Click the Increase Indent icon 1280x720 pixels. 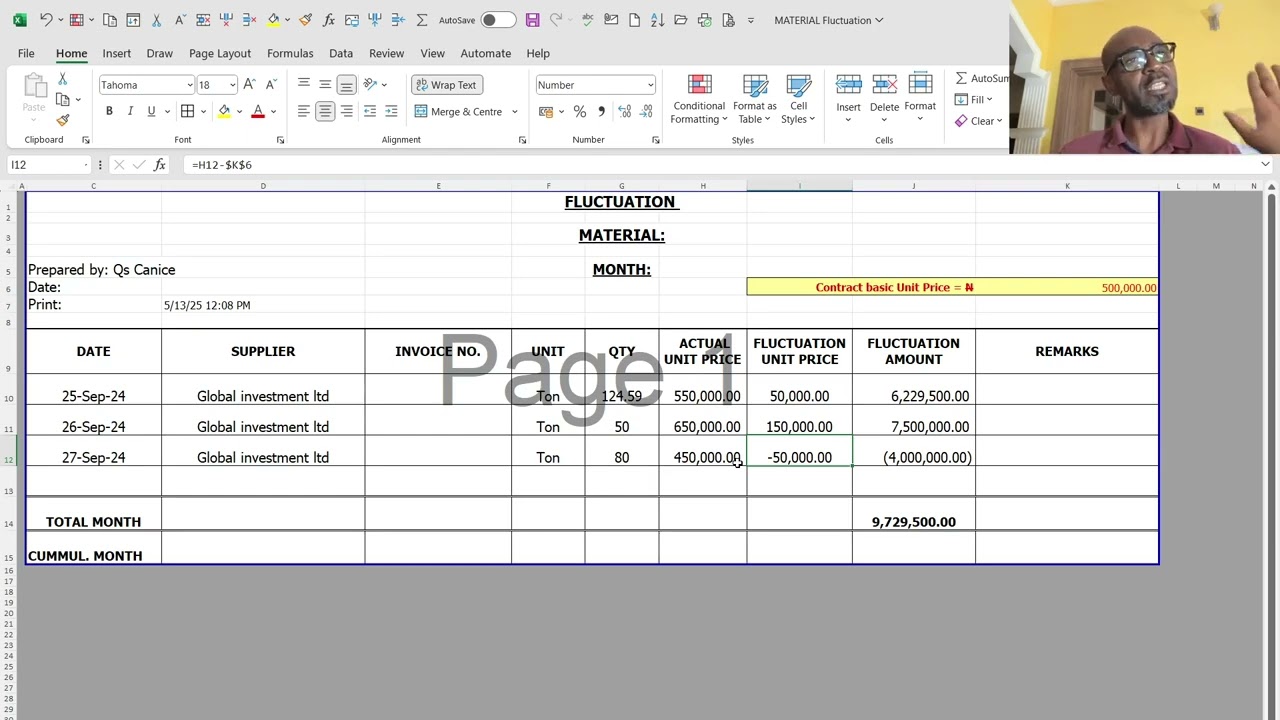pos(391,111)
